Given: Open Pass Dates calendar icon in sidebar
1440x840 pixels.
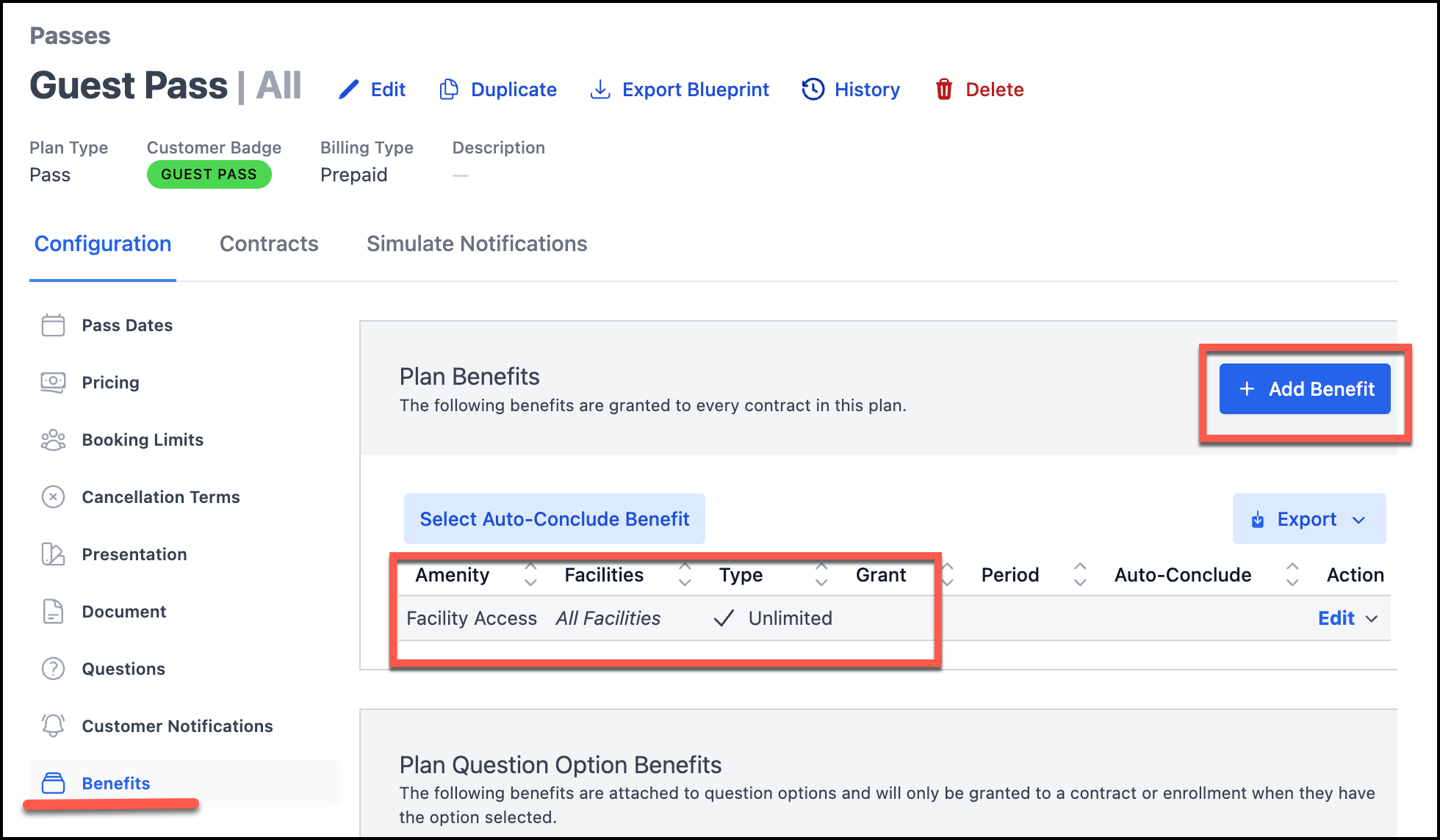Looking at the screenshot, I should 53,325.
